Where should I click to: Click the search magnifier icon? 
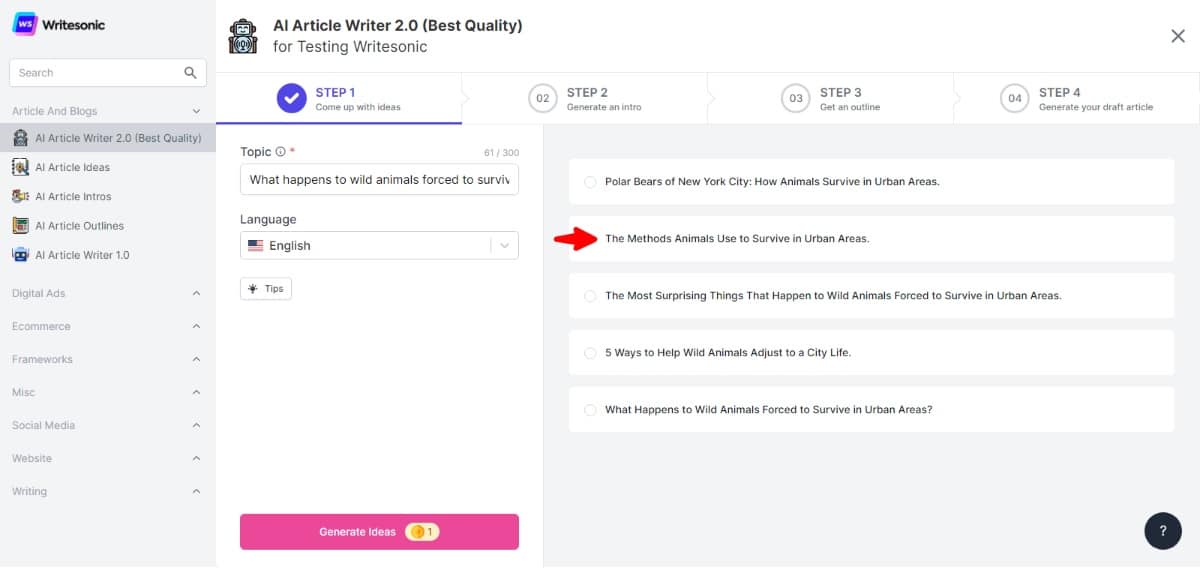[x=190, y=73]
